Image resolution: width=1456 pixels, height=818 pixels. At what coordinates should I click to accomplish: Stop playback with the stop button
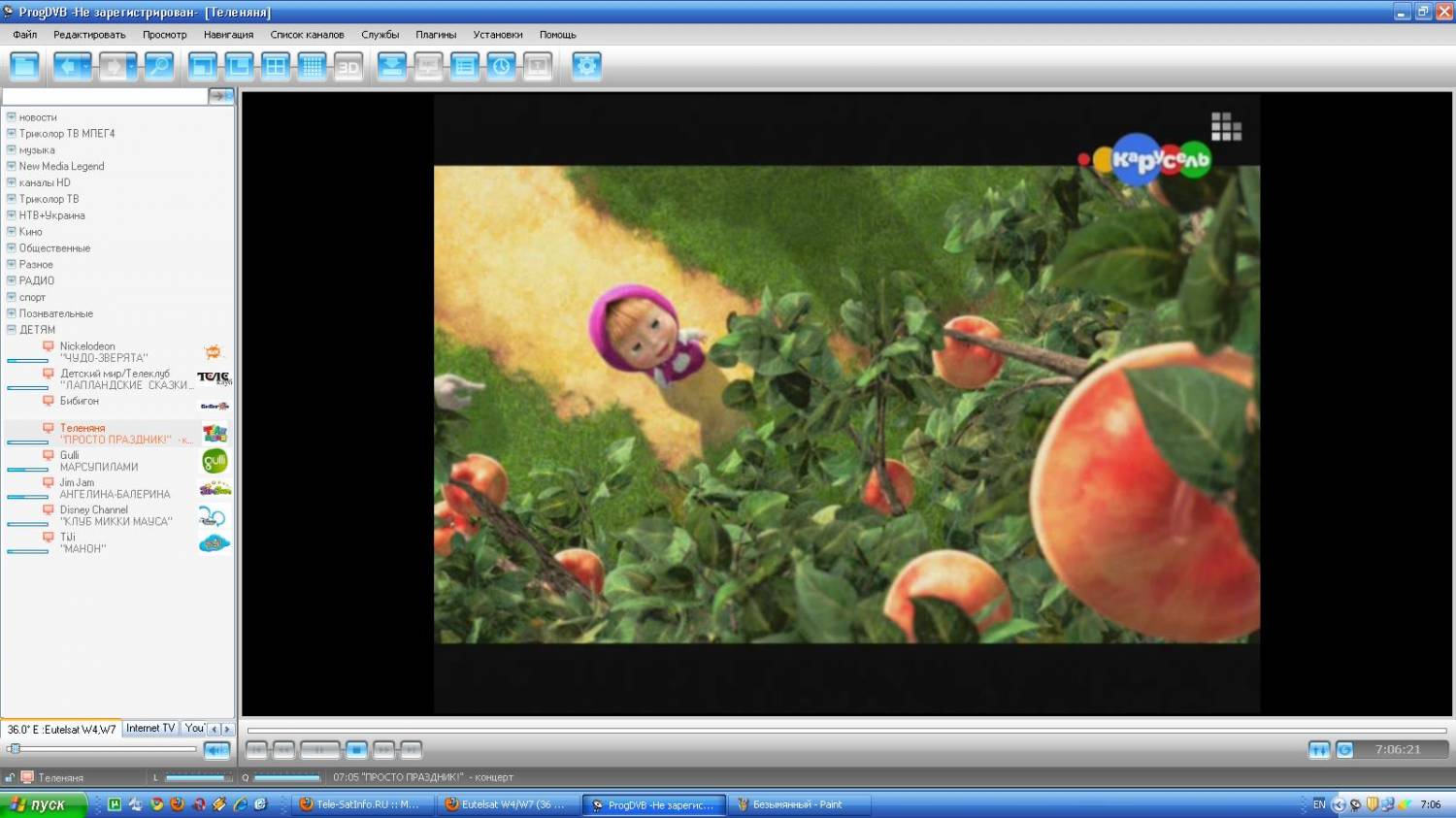coord(356,749)
